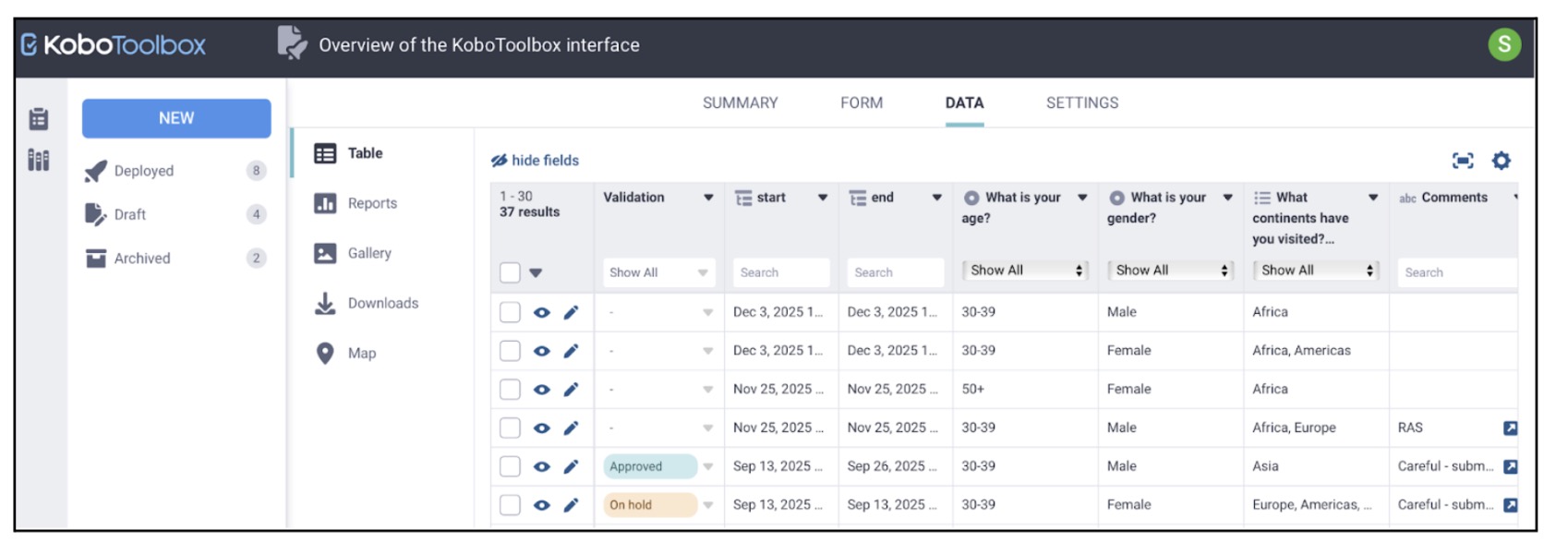Click the Comments column Search field

click(x=1457, y=272)
